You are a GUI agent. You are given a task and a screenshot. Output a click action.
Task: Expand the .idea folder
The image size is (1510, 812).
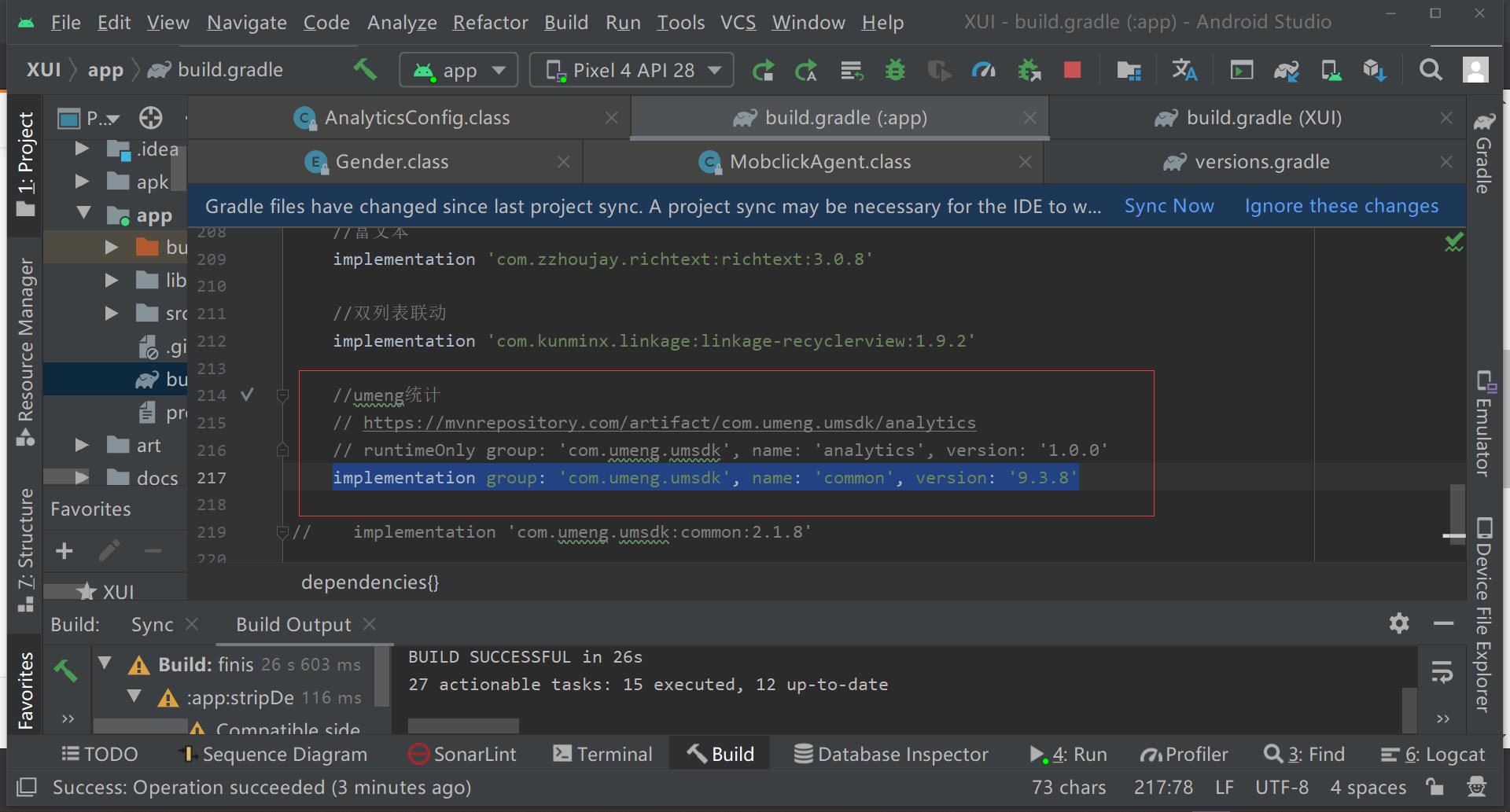(x=81, y=149)
